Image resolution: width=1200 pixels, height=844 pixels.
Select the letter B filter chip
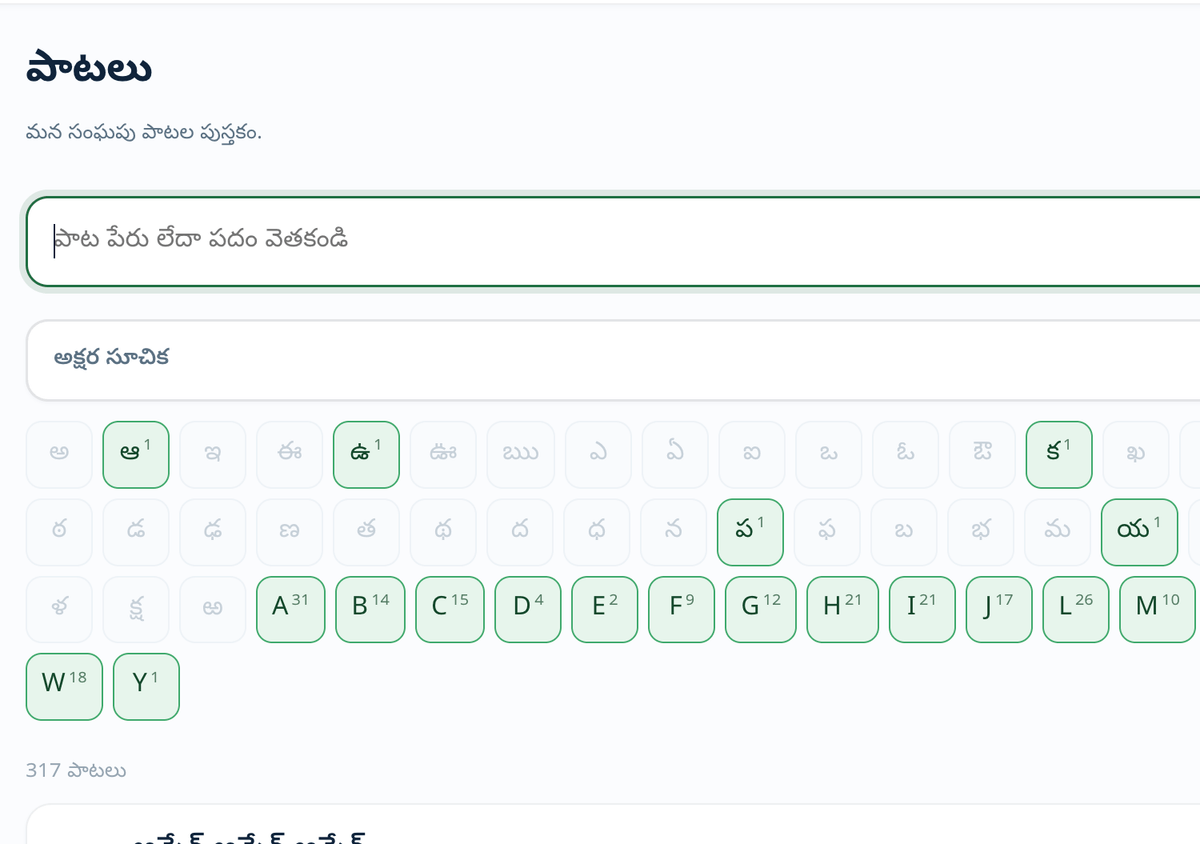(370, 609)
